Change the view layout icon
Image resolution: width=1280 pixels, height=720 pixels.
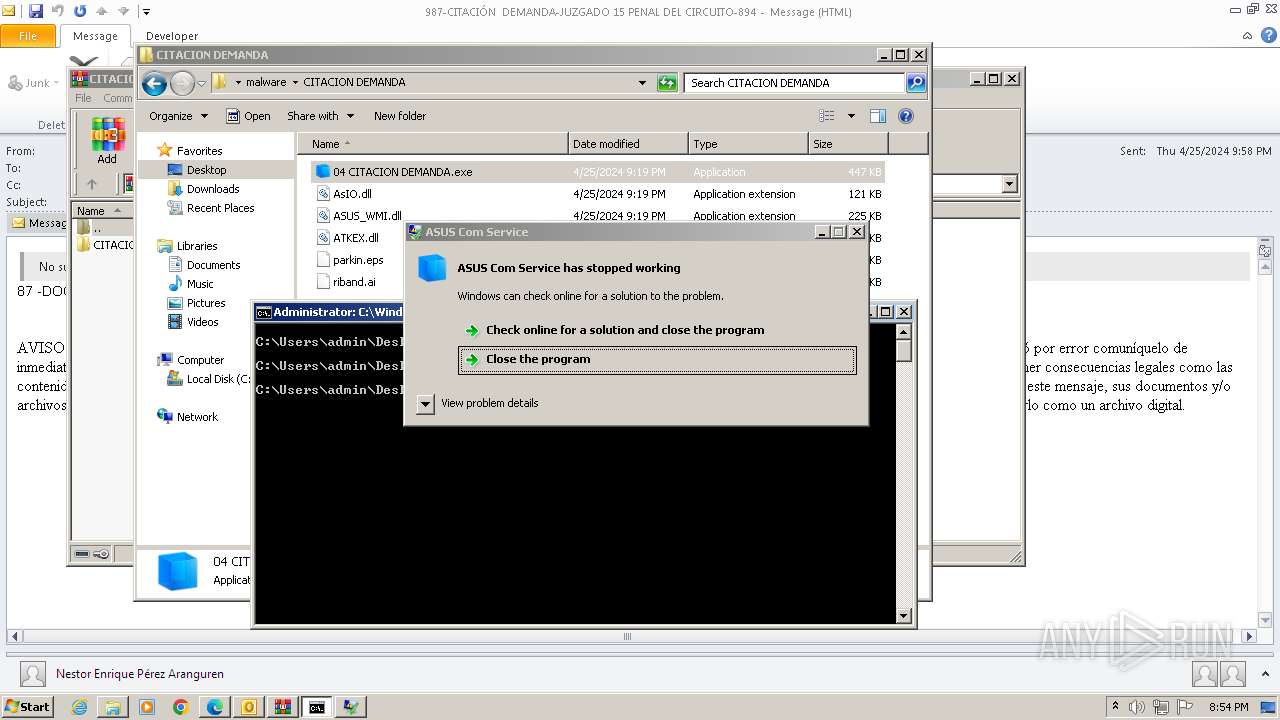tap(827, 116)
